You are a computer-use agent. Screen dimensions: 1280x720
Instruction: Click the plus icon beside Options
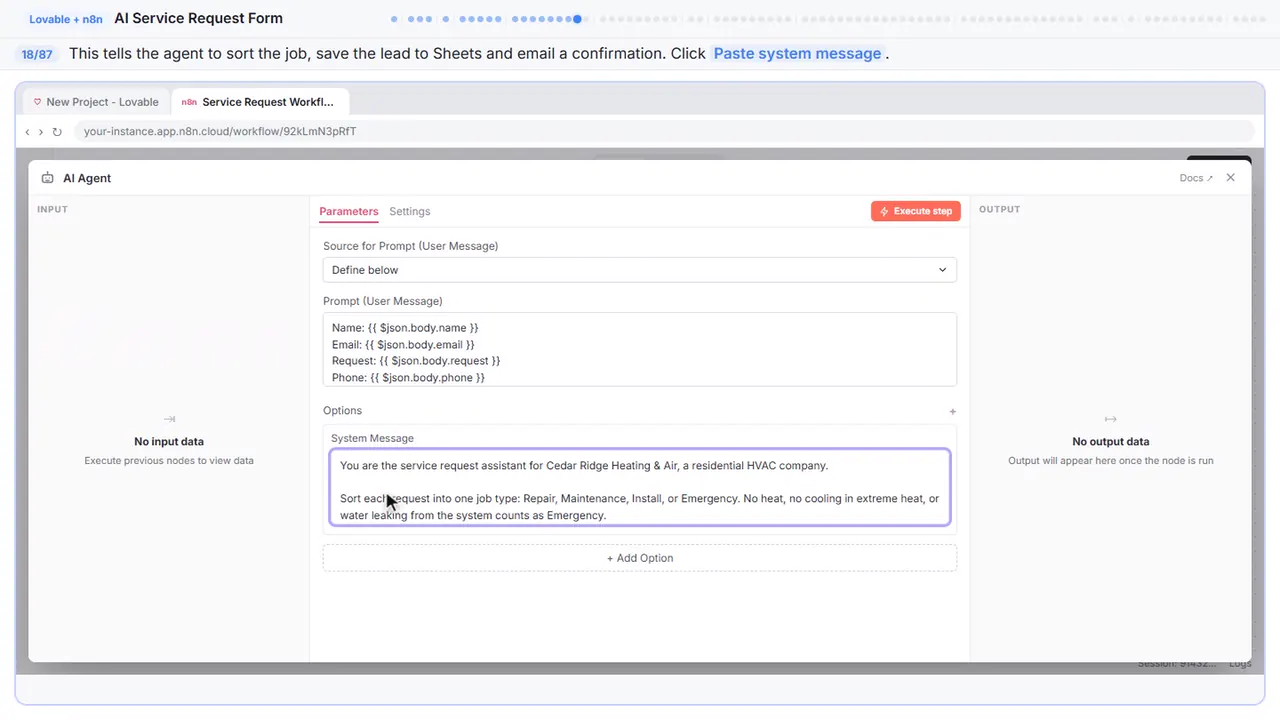point(952,411)
